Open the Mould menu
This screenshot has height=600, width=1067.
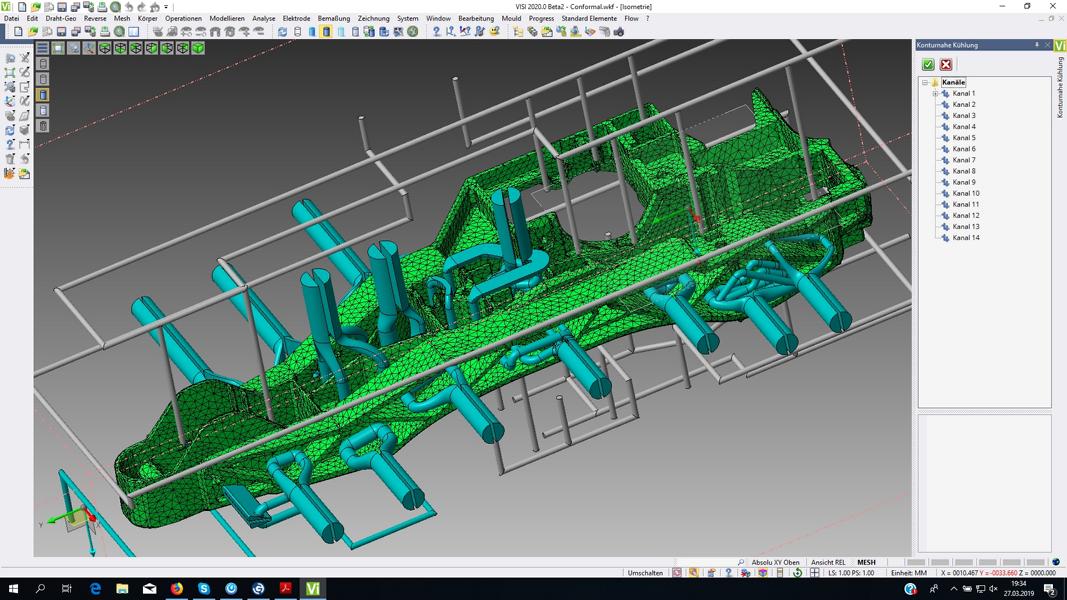click(x=511, y=19)
